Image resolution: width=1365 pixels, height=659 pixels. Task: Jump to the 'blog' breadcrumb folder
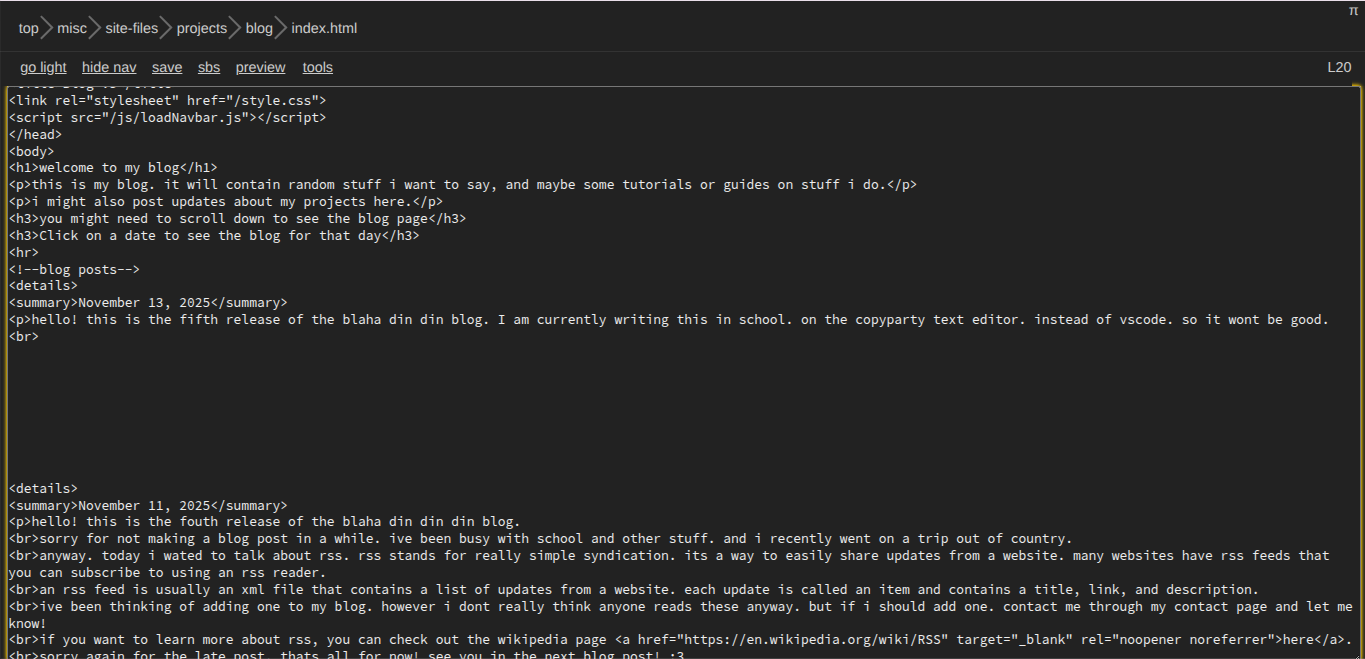259,28
